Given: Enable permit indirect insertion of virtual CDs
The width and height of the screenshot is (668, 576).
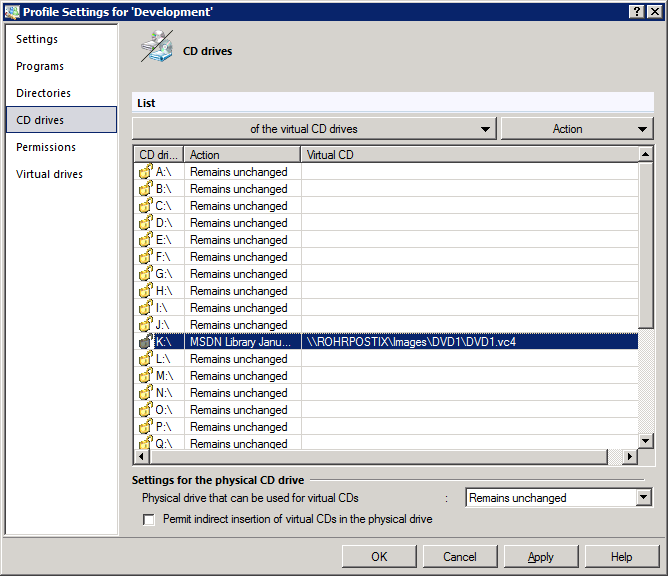Looking at the screenshot, I should [149, 519].
